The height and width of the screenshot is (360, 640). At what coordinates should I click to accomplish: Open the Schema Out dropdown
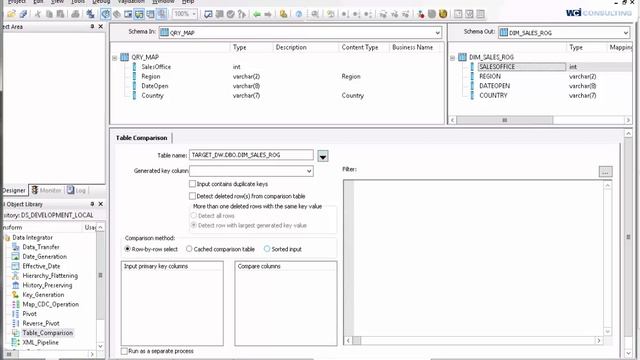pos(626,33)
